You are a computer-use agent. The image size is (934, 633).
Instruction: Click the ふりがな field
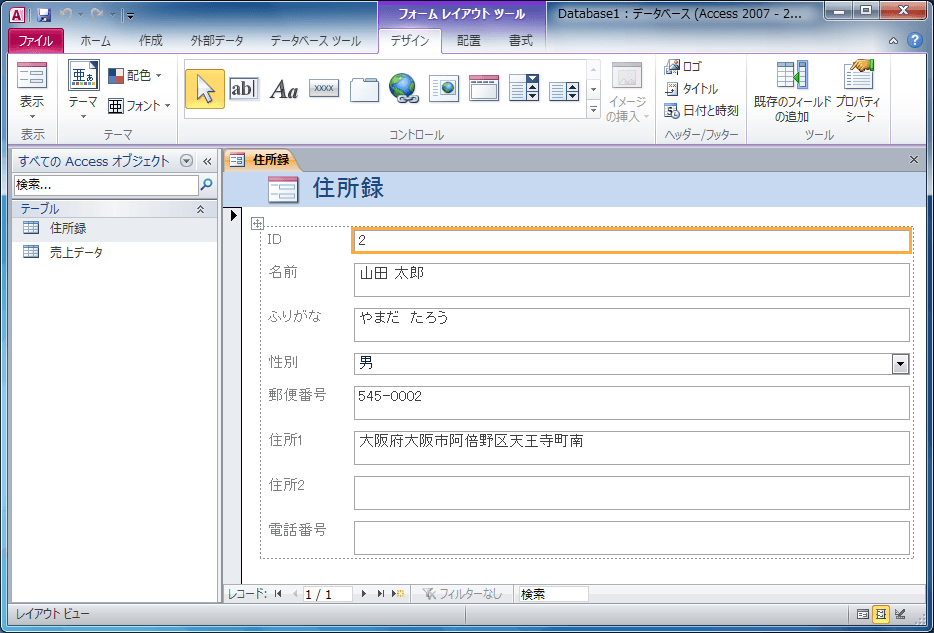[x=631, y=325]
